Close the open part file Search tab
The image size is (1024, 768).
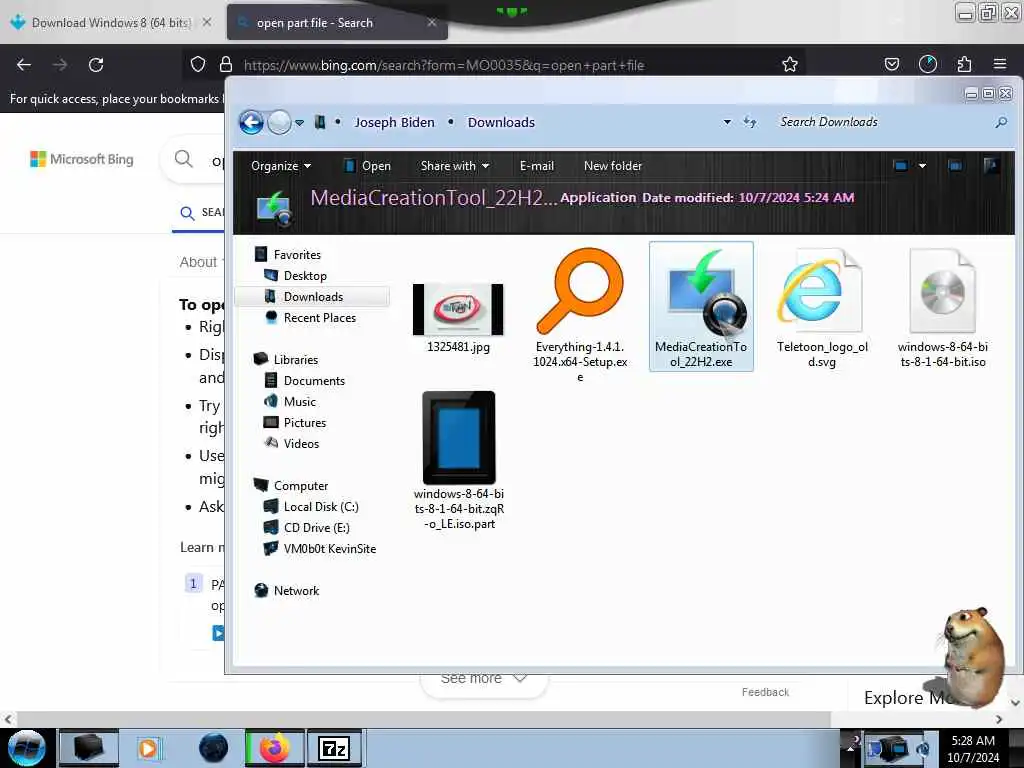tap(432, 22)
